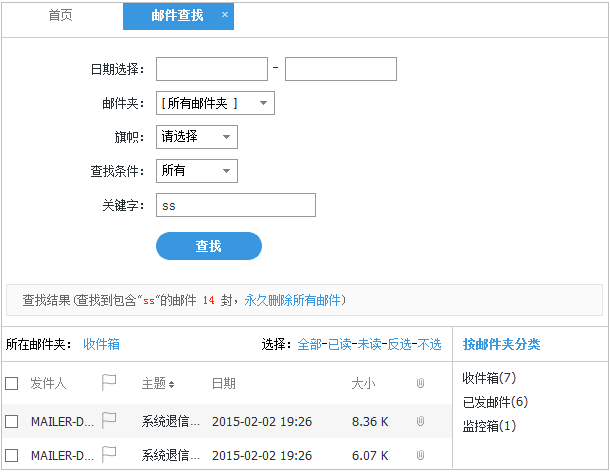Toggle the select-all checkbox beside 发件人

point(12,383)
